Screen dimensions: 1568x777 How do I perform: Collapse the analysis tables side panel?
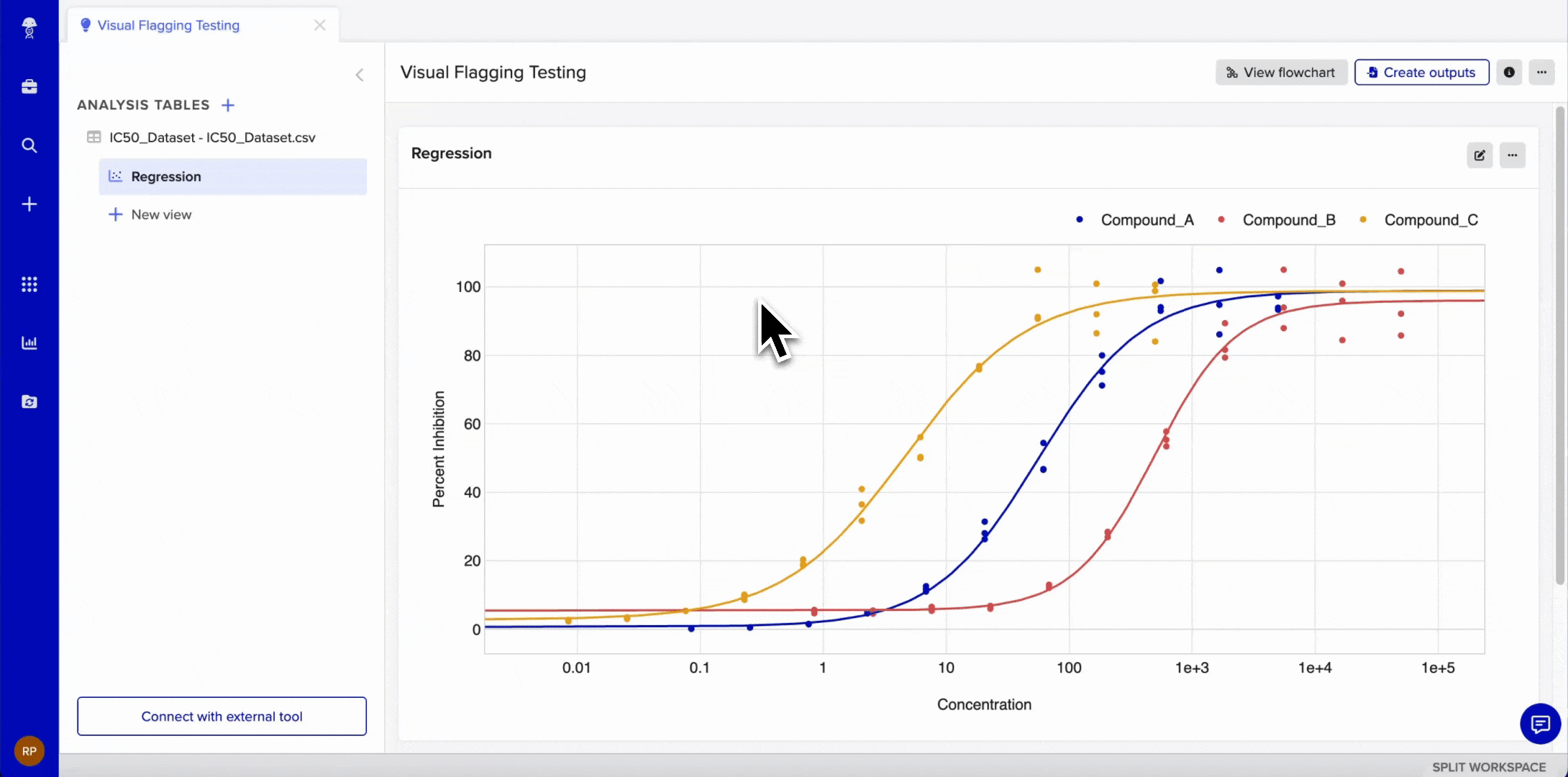point(360,75)
